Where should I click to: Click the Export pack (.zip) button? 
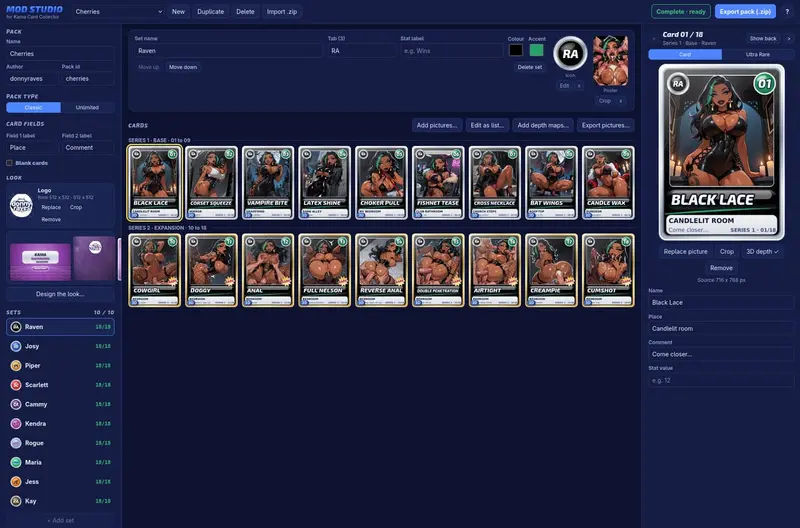pos(745,11)
